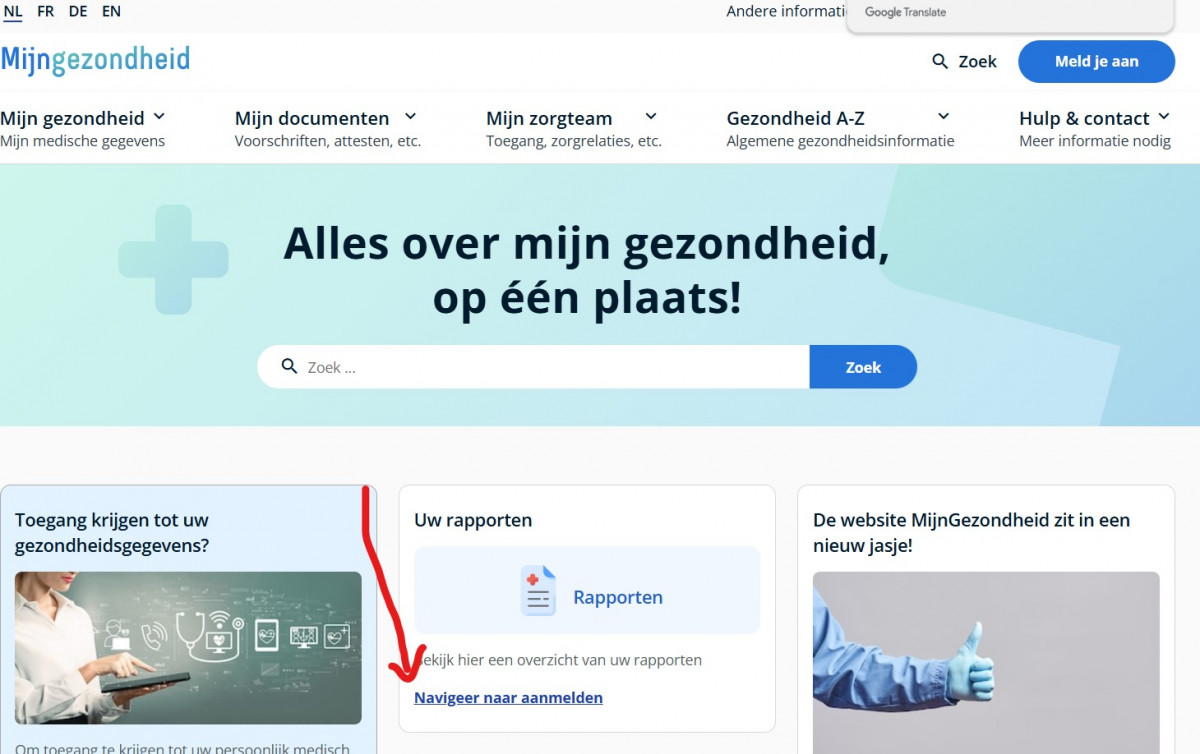This screenshot has height=754, width=1200.
Task: Switch language to FR
Action: click(x=46, y=12)
